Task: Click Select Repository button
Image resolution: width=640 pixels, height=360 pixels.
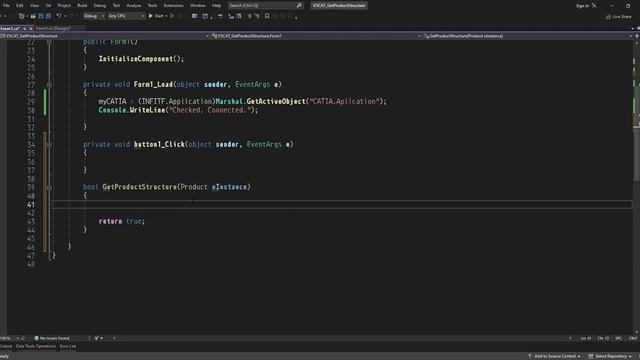Action: tap(610, 356)
